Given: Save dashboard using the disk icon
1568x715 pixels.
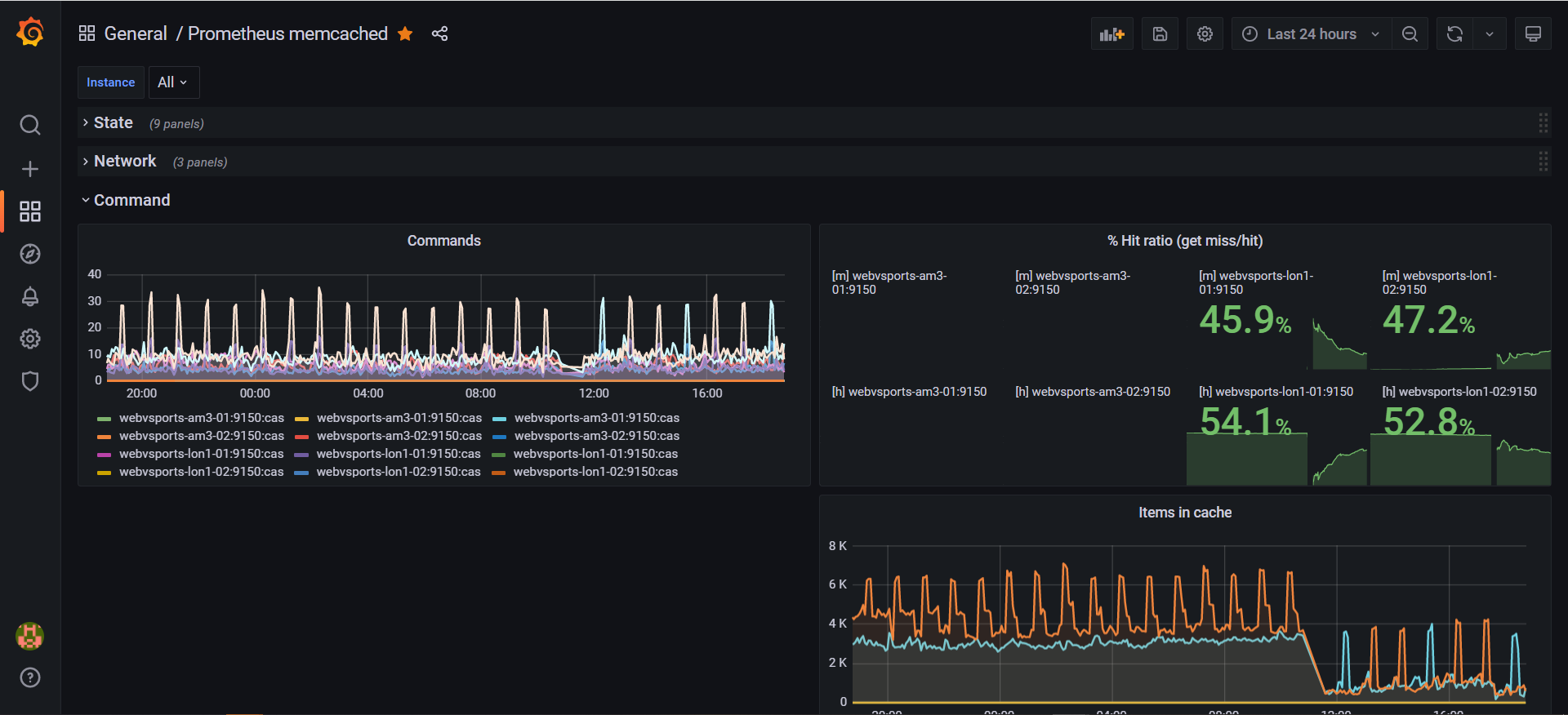Looking at the screenshot, I should pos(1160,34).
